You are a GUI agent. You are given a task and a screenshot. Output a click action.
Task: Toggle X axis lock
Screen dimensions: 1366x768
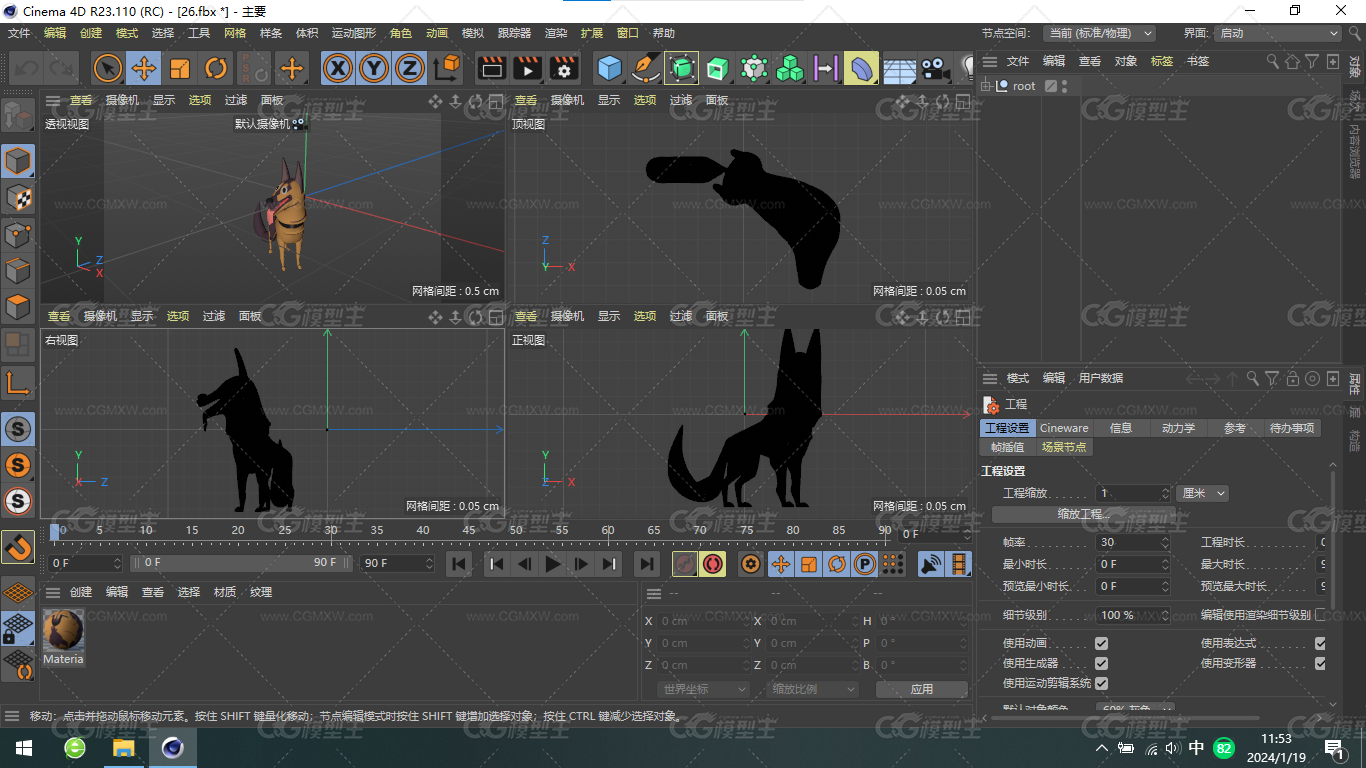pos(339,68)
